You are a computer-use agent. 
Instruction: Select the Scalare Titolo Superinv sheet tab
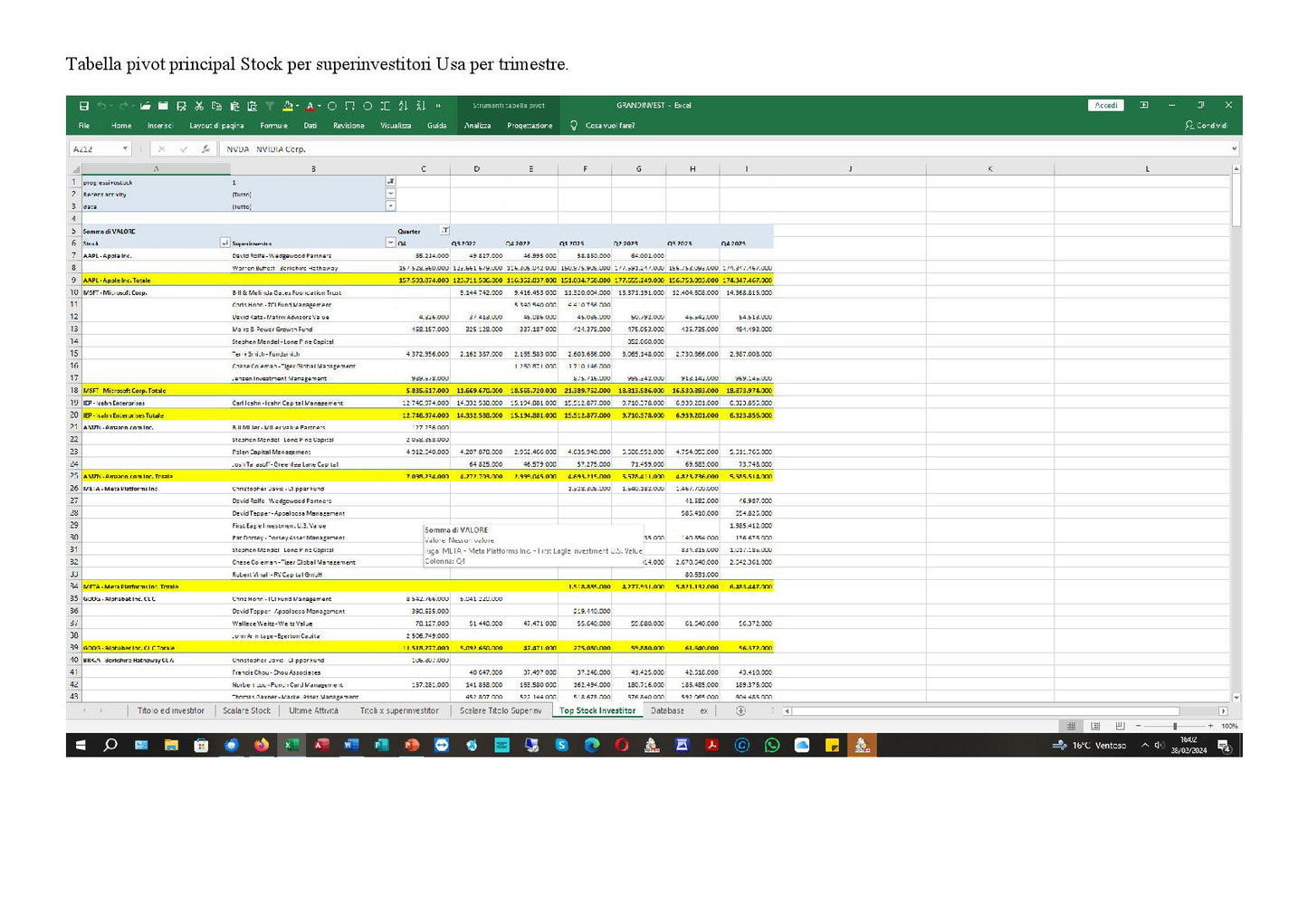501,711
